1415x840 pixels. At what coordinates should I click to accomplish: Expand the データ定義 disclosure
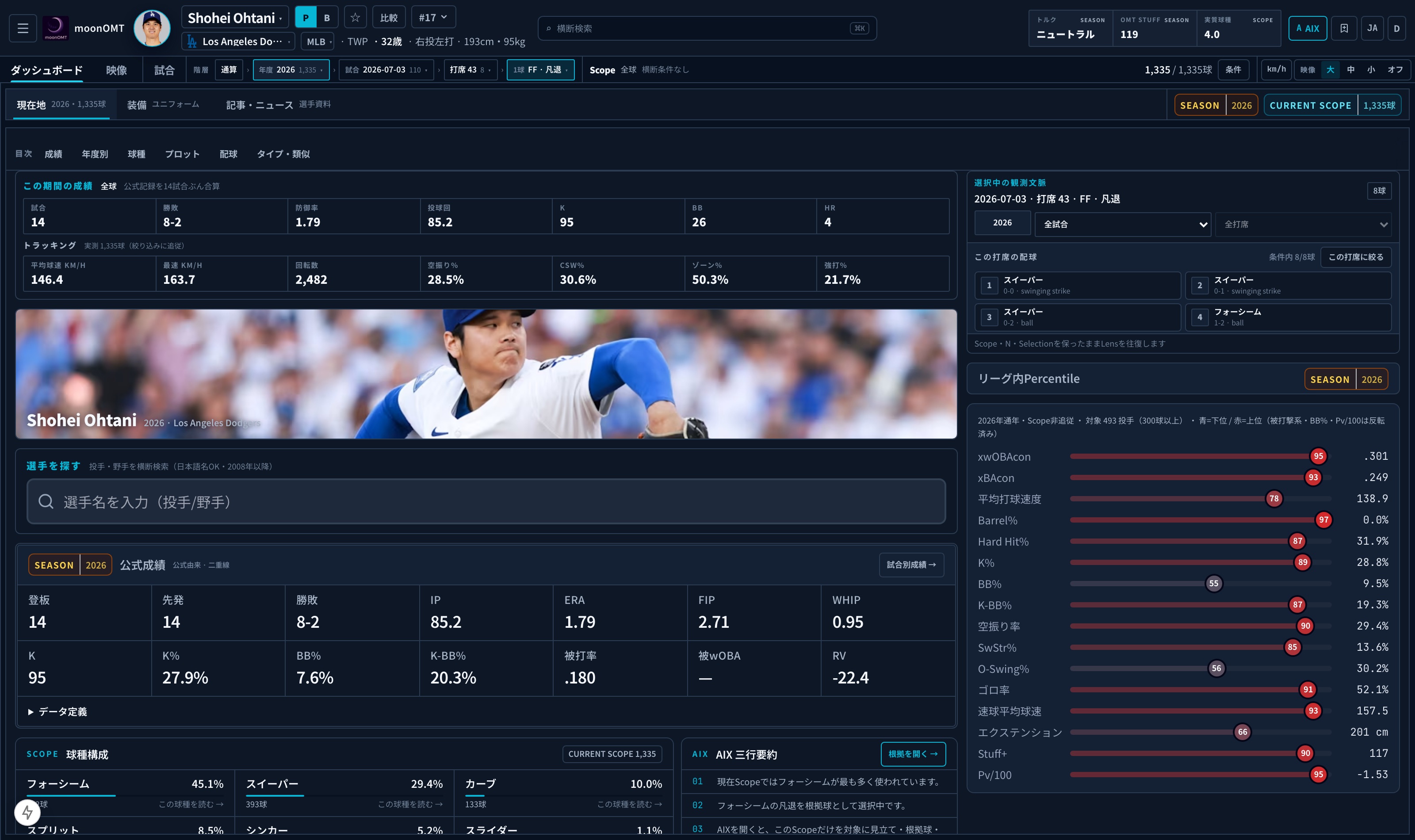pos(58,711)
